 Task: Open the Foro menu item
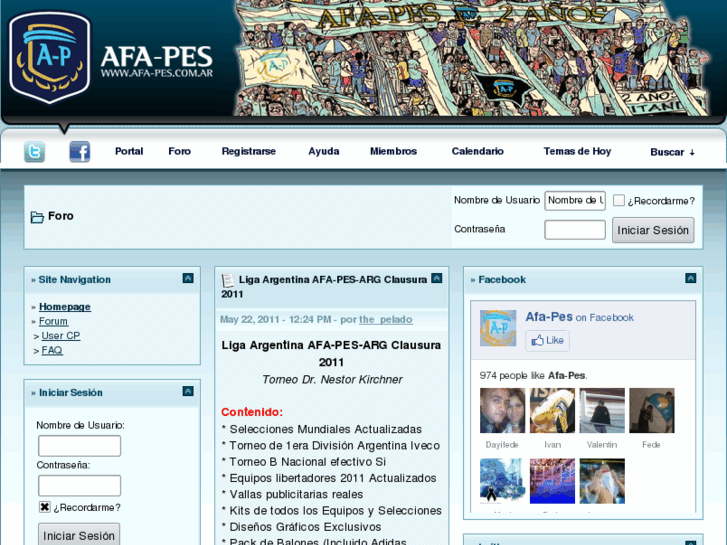coord(179,151)
